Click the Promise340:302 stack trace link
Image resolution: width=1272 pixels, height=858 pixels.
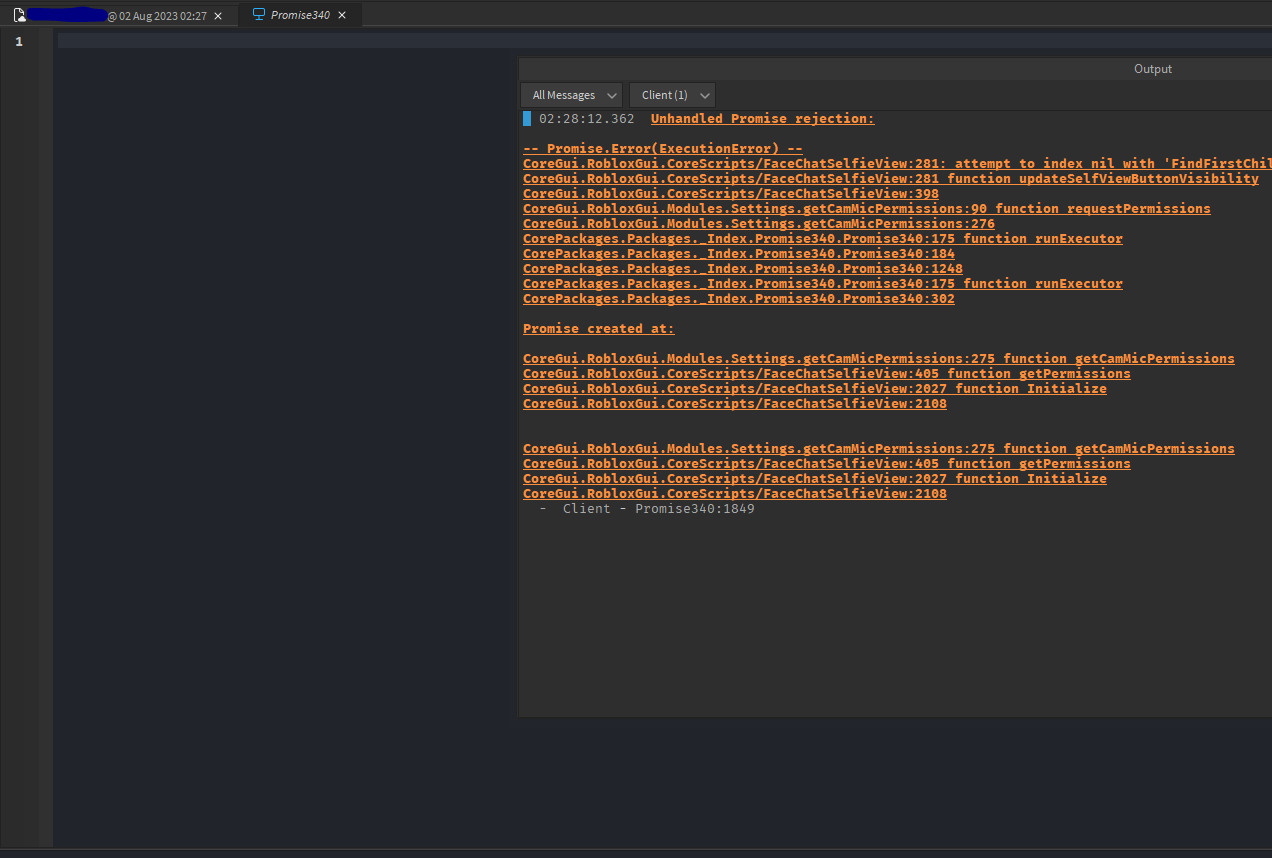738,299
